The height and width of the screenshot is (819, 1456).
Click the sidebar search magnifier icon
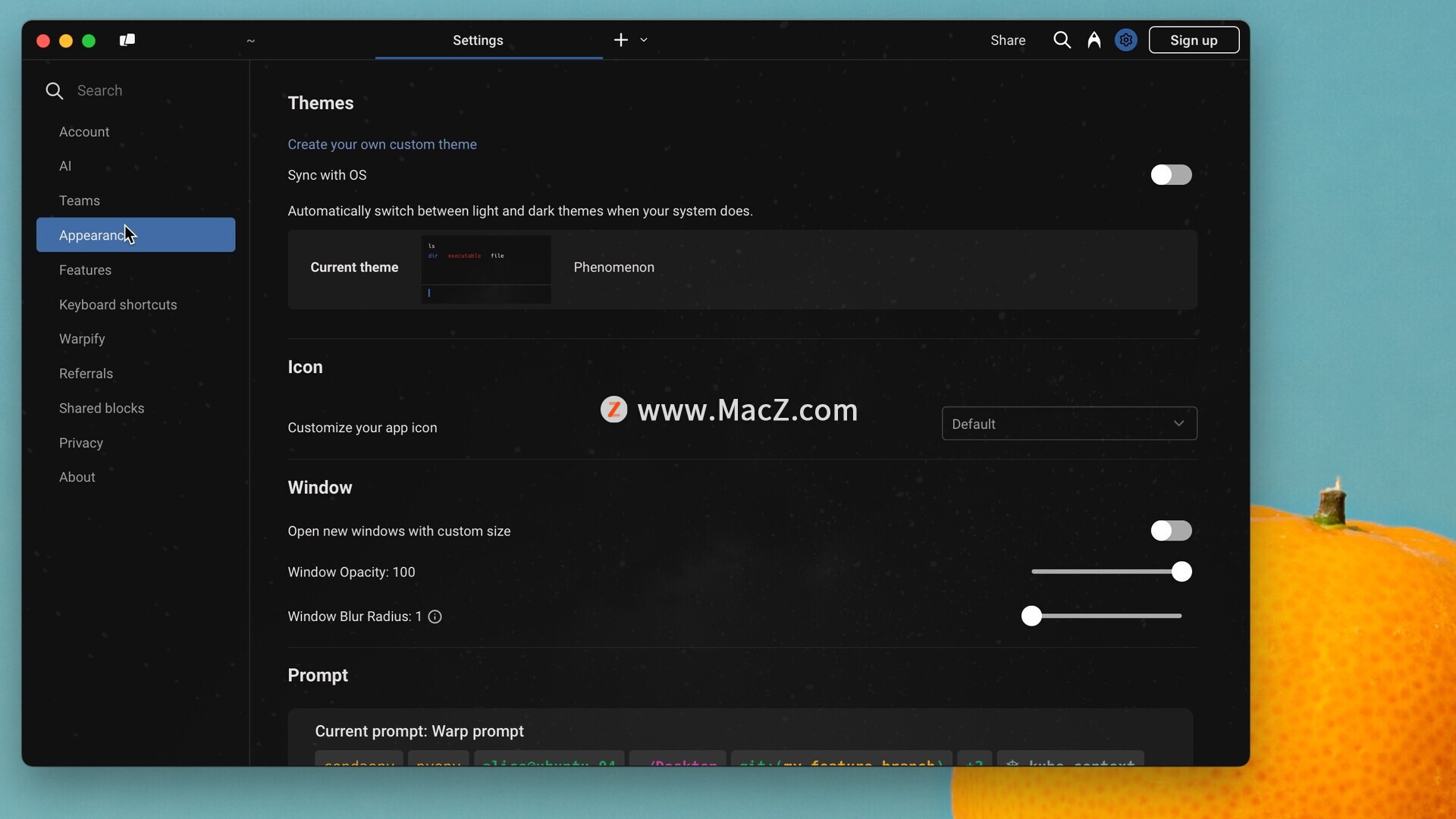(x=54, y=91)
